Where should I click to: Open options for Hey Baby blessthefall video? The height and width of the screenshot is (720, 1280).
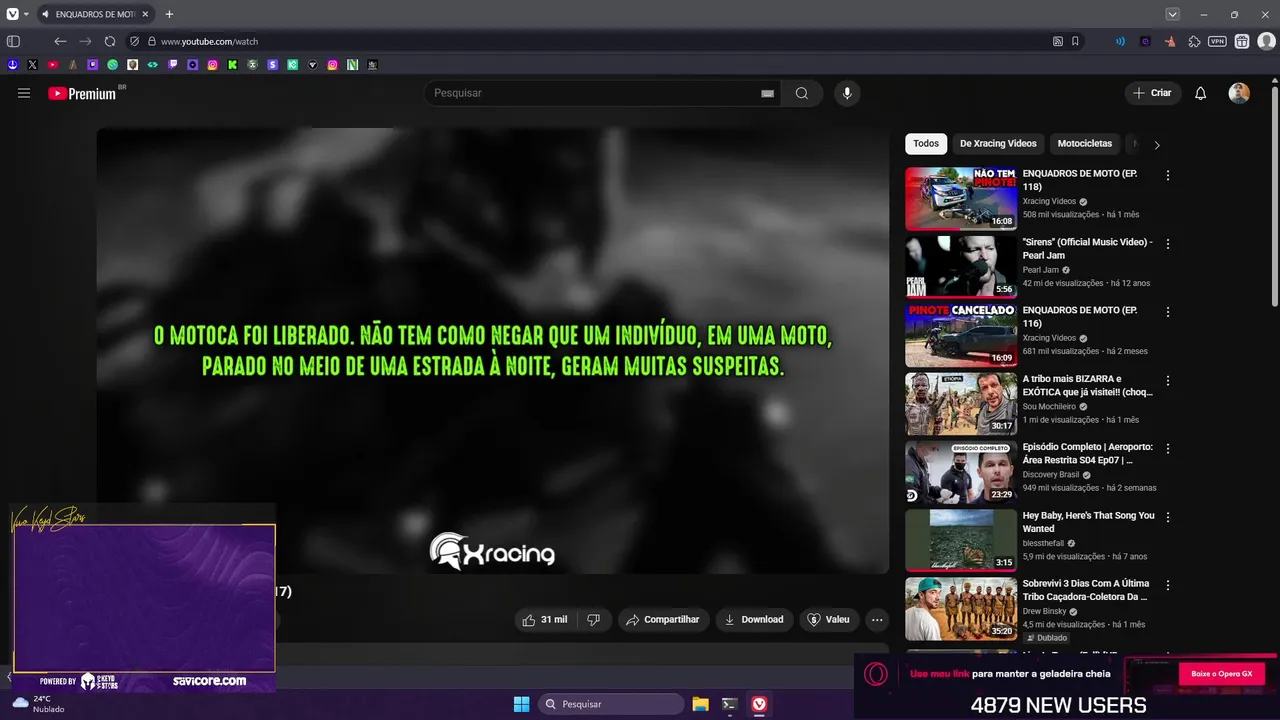1168,517
